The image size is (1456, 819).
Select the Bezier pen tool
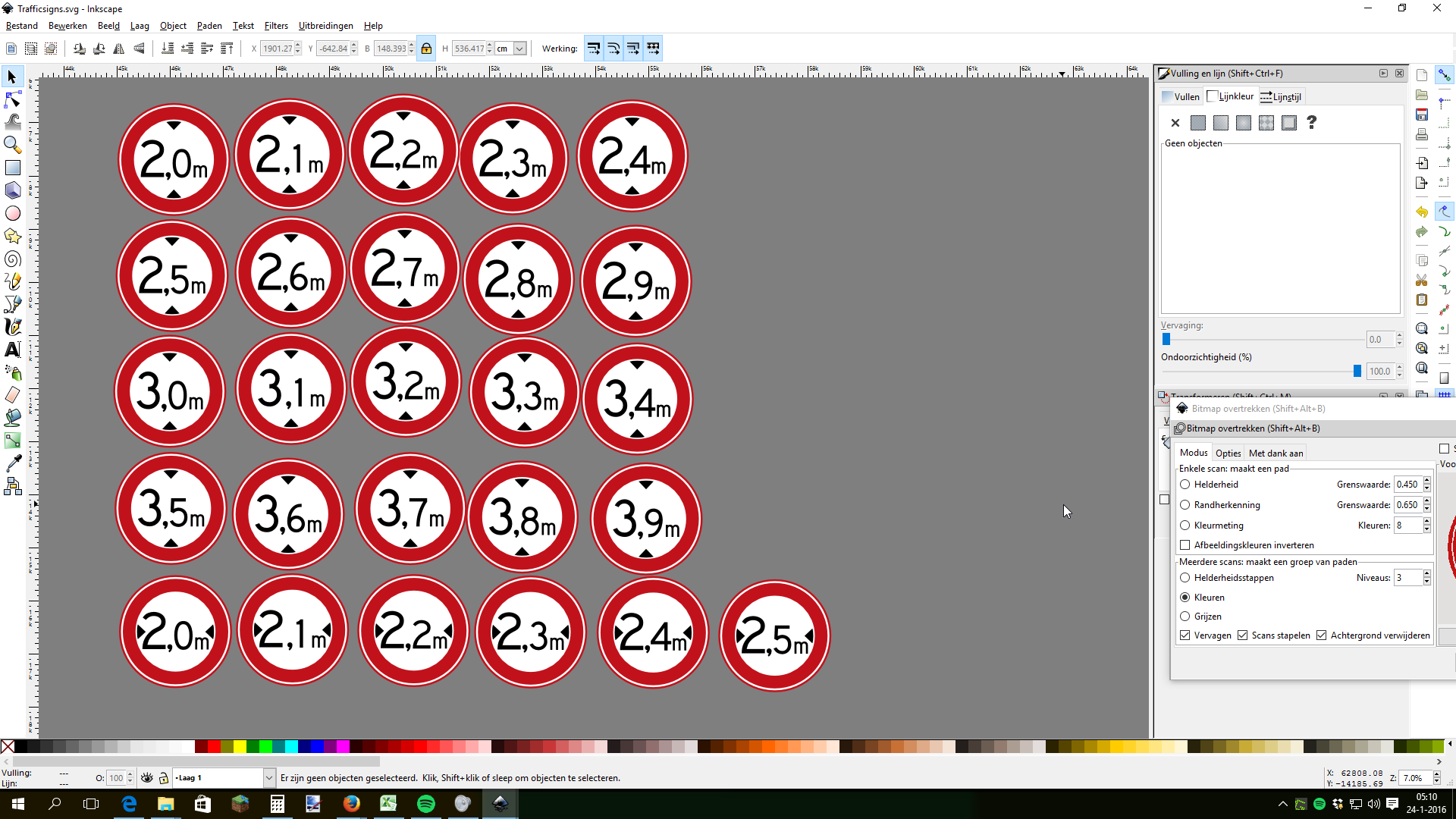[x=12, y=304]
